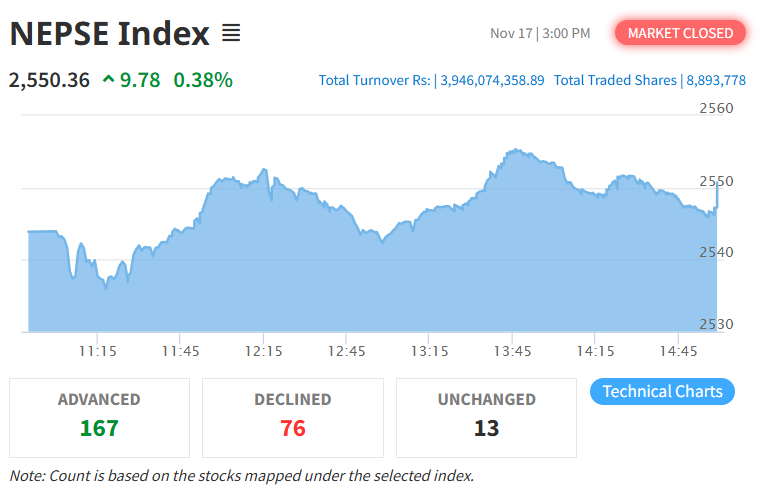The height and width of the screenshot is (503, 760).
Task: Click the 9.78 point change value
Action: tap(140, 79)
